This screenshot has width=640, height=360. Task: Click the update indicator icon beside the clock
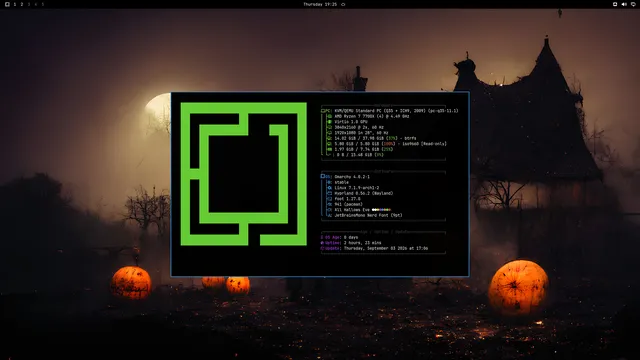[343, 4]
